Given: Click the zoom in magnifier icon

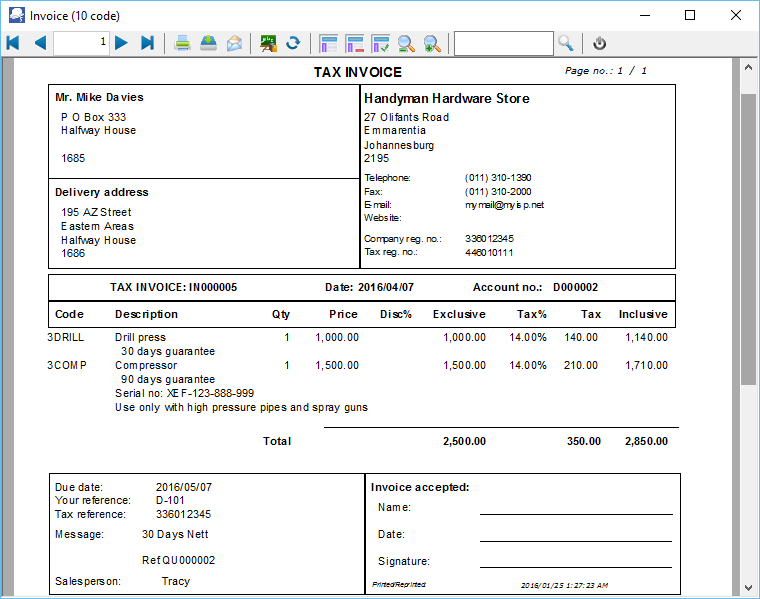Looking at the screenshot, I should click(x=432, y=43).
